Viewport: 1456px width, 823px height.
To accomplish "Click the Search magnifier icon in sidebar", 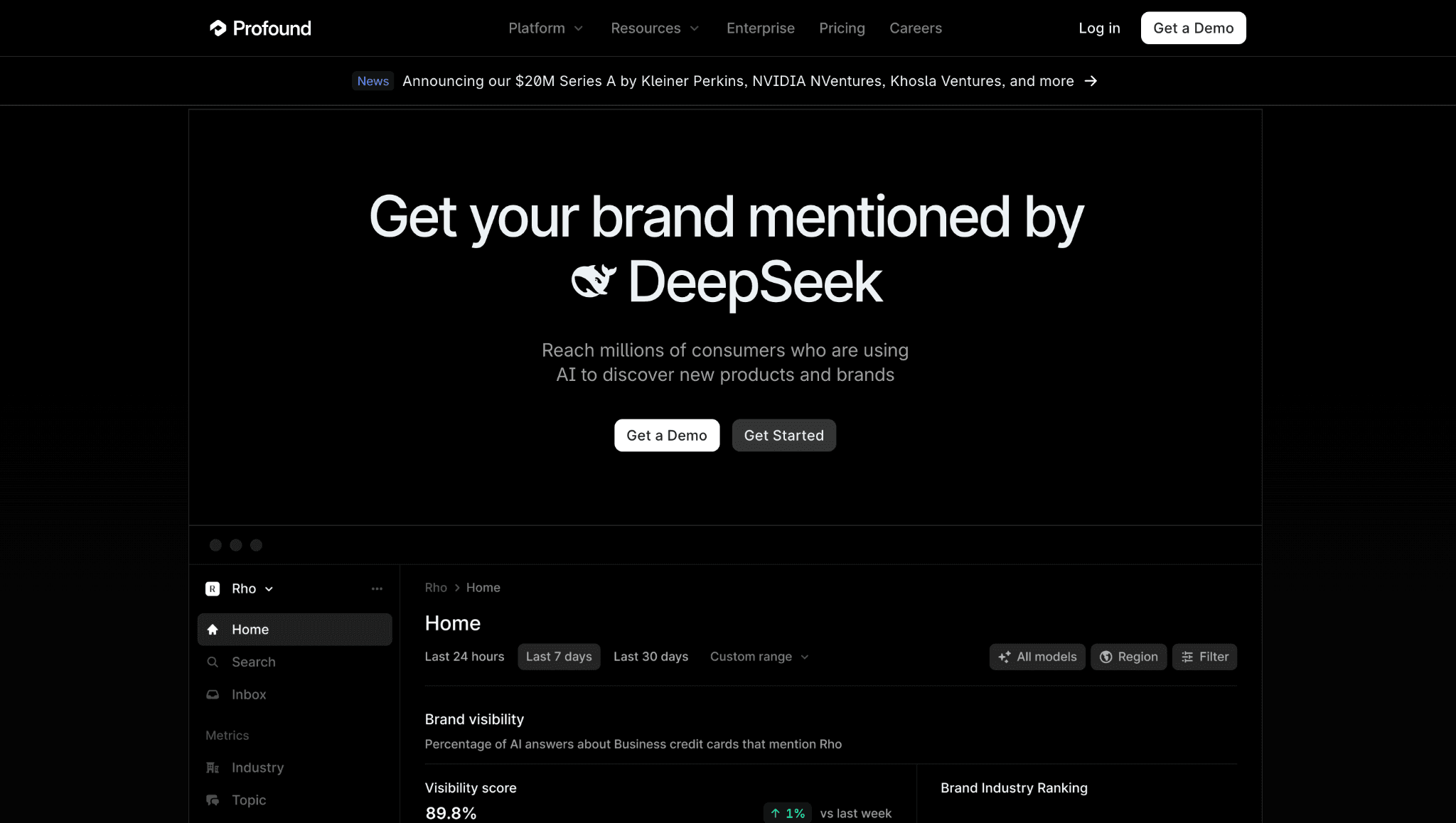I will (213, 662).
